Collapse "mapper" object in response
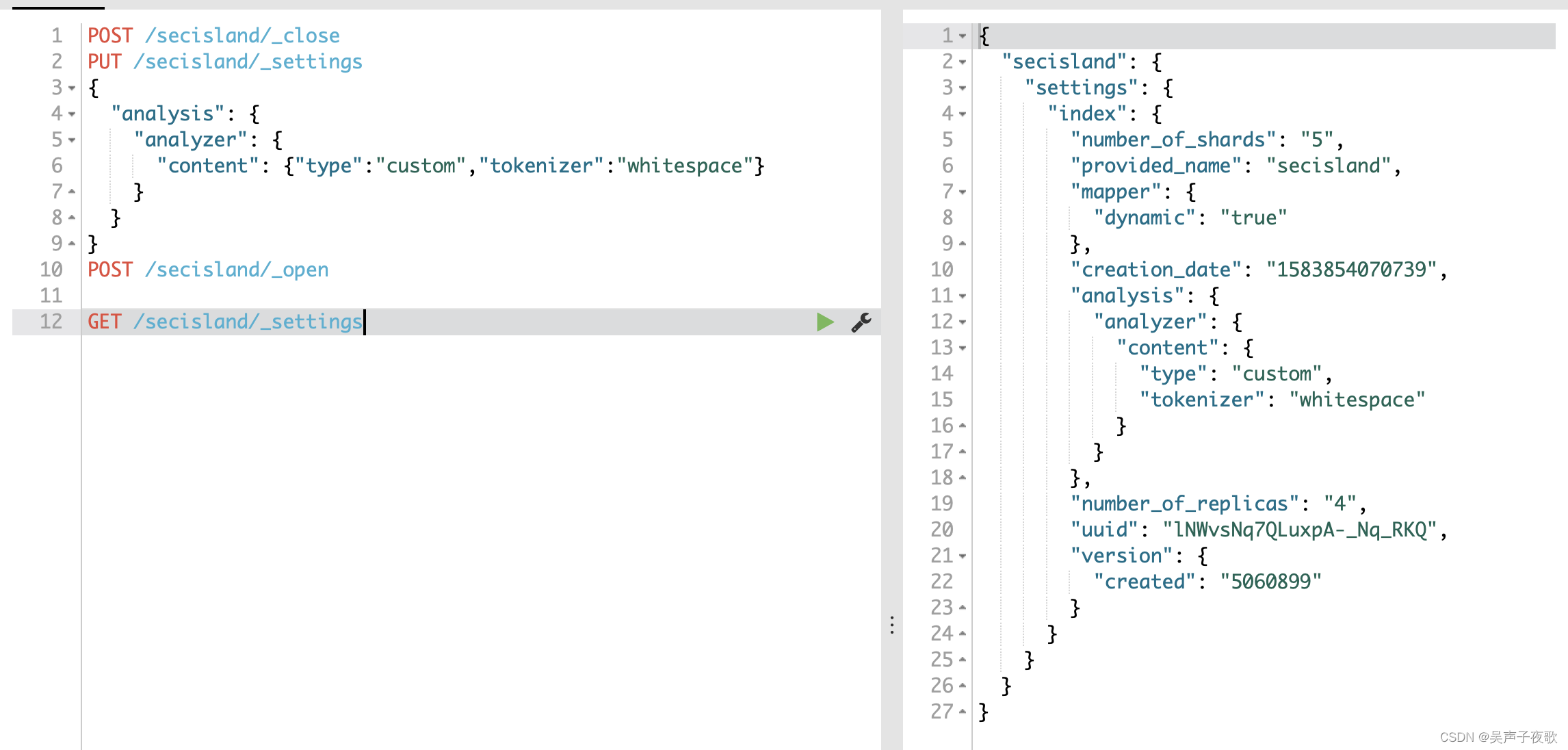The width and height of the screenshot is (1568, 750). coord(963,192)
